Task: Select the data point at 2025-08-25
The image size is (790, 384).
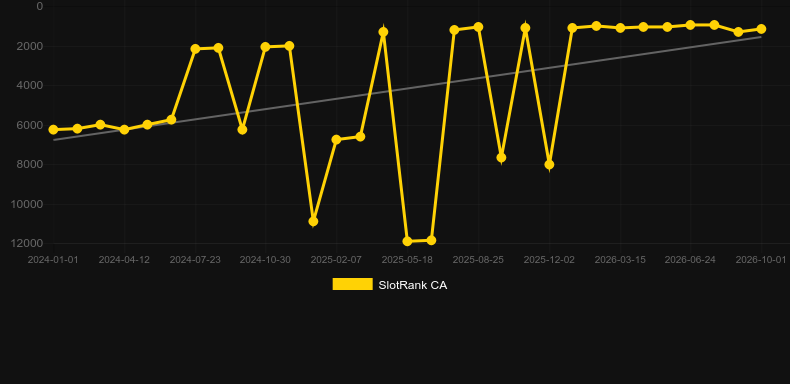Action: click(x=478, y=27)
